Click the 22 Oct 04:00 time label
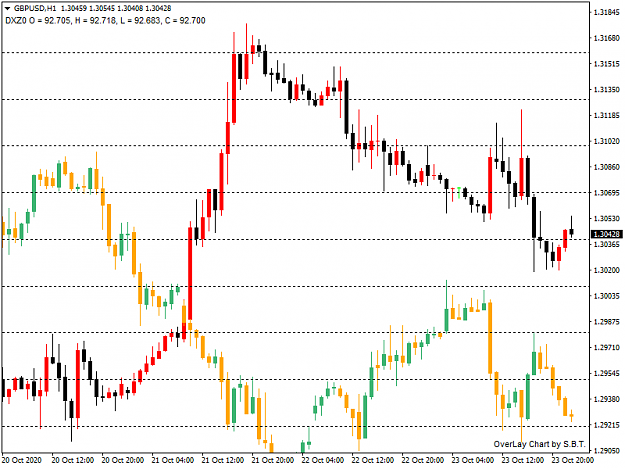This screenshot has height=469, width=625. click(x=323, y=460)
